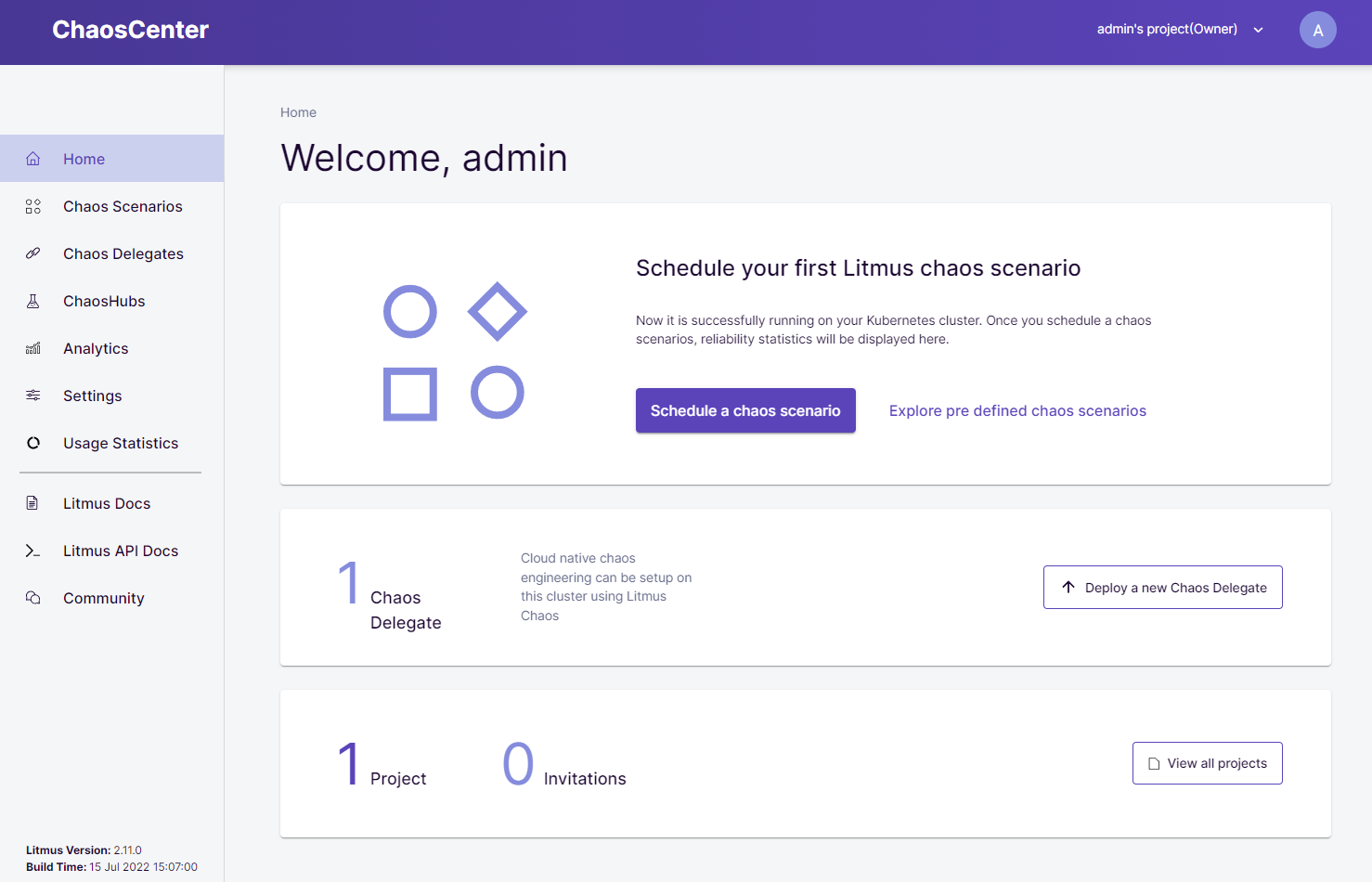Screen dimensions: 1372x882
Task: Click the Settings sliders icon
Action: point(33,396)
